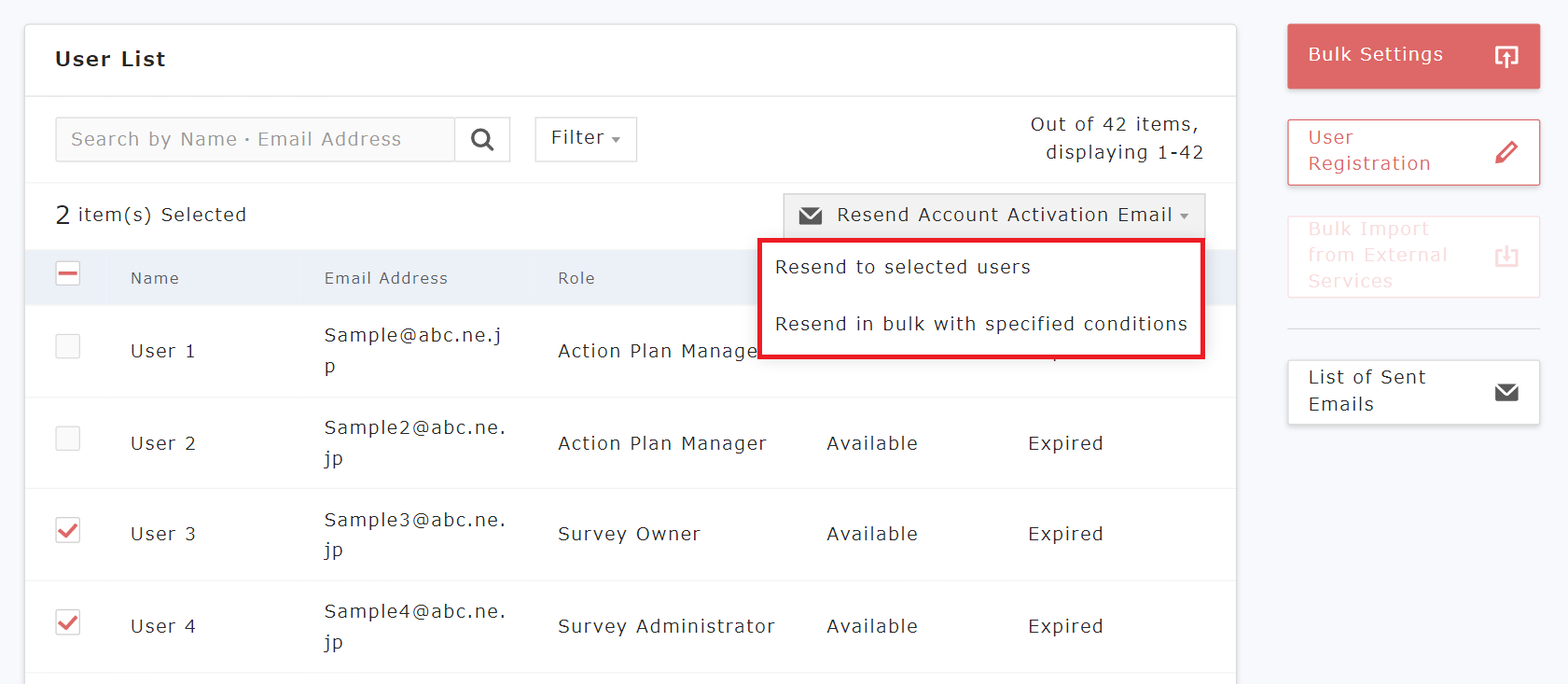Viewport: 1568px width, 684px height.
Task: Open the Filter dropdown
Action: point(585,139)
